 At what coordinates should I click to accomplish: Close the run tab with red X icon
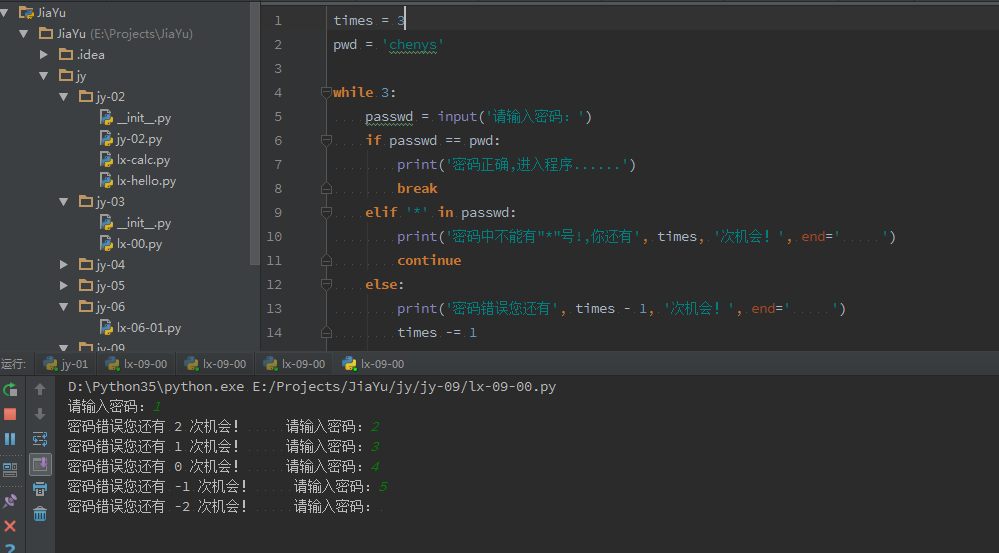[10, 526]
